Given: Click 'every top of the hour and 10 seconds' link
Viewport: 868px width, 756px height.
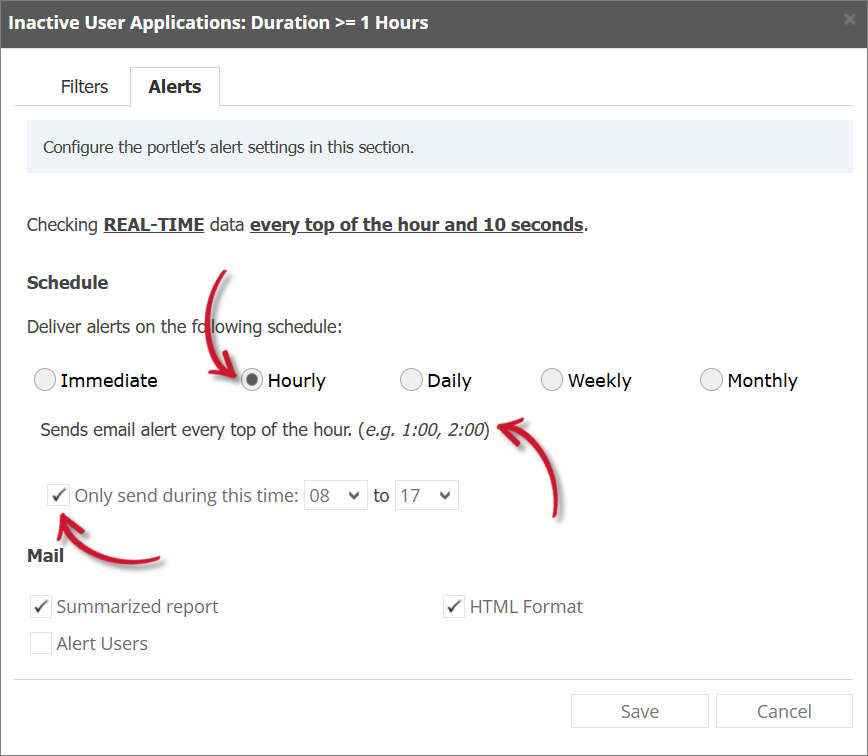Looking at the screenshot, I should [x=417, y=224].
